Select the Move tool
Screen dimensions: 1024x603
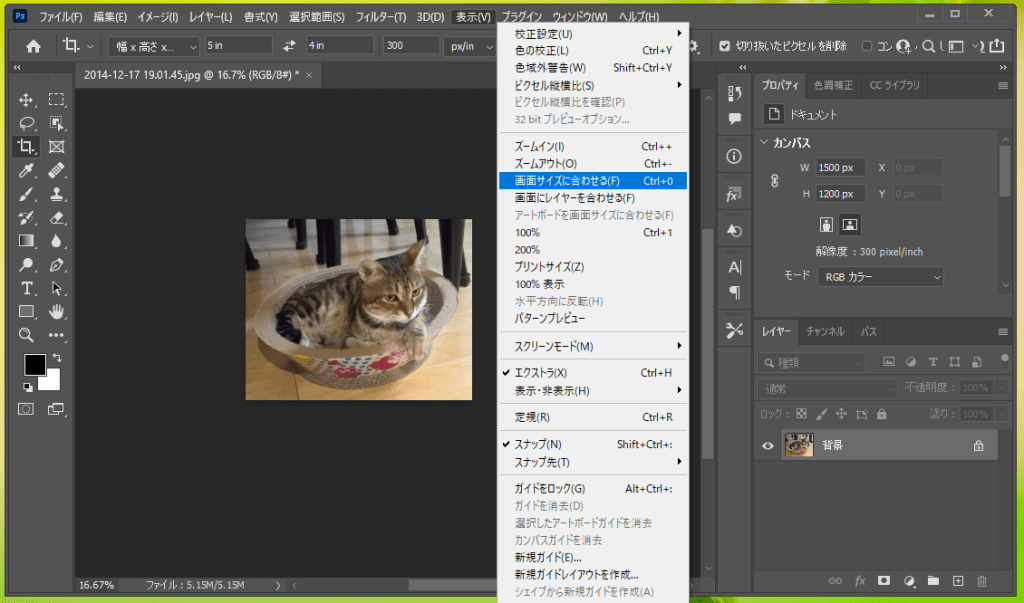tap(27, 100)
